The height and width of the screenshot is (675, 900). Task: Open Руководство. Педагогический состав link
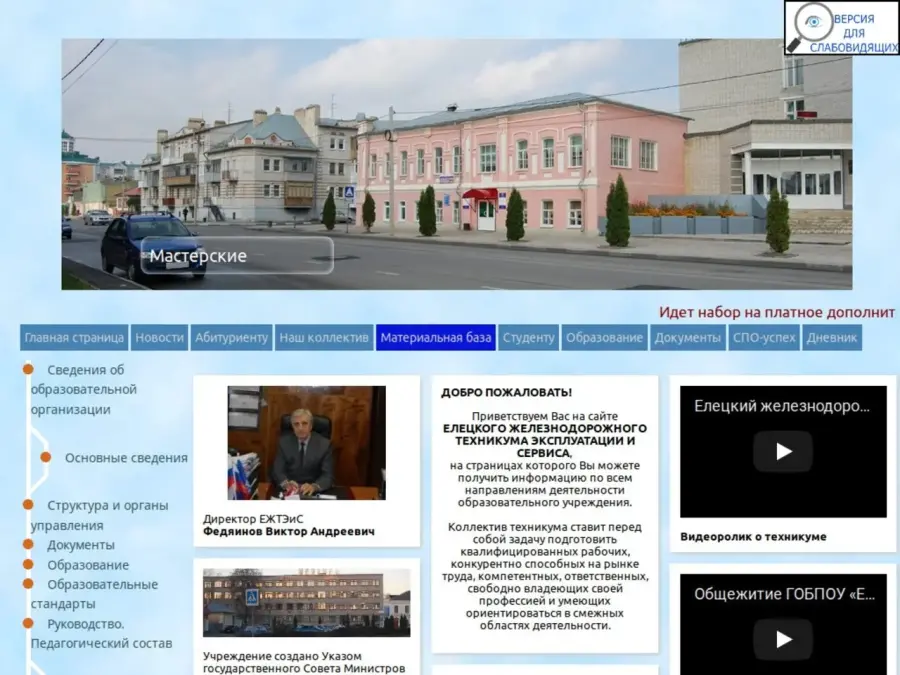(101, 634)
